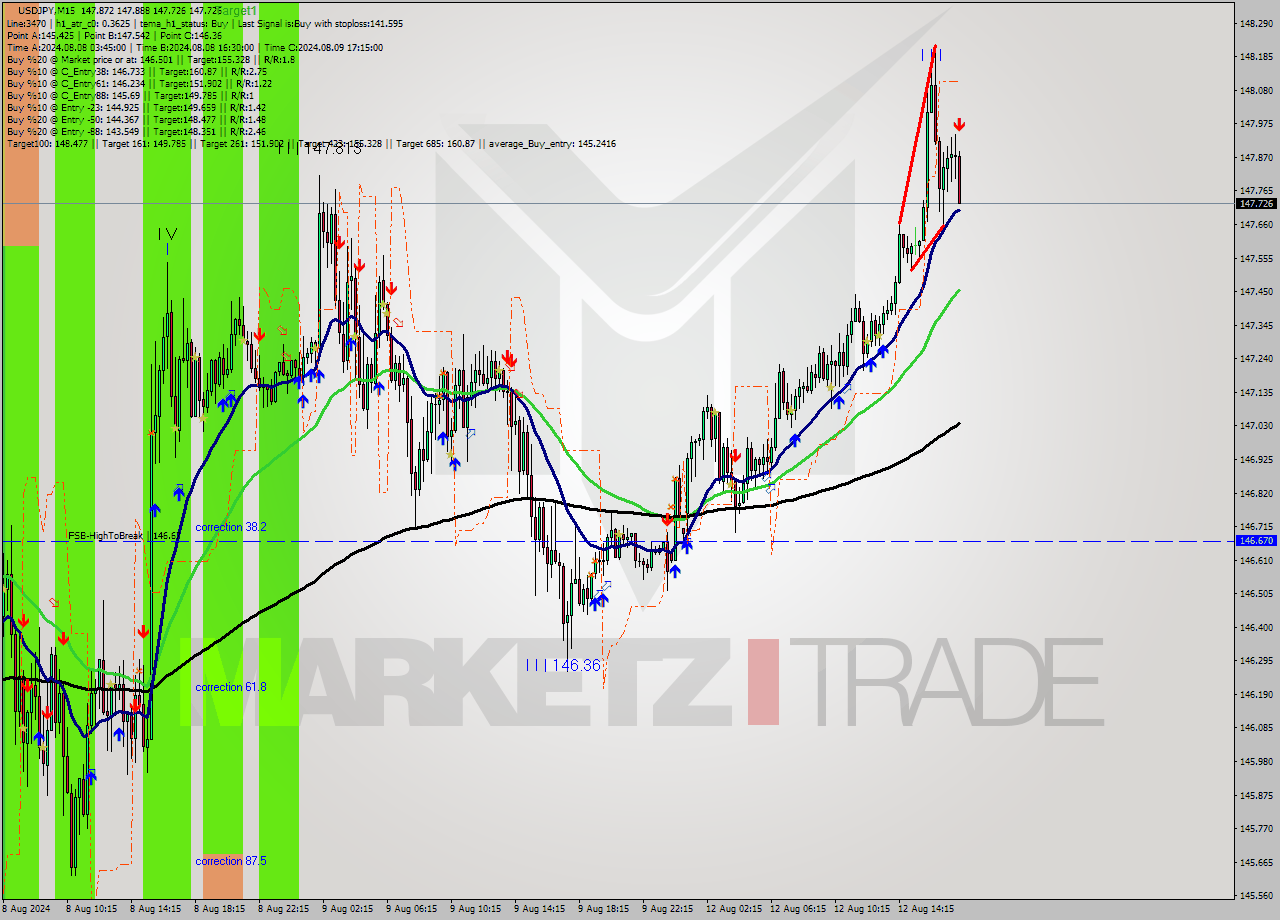Viewport: 1280px width, 920px height.
Task: Select the 'Buy %10 @ Entry -23: 144.925' line
Action: tap(136, 107)
